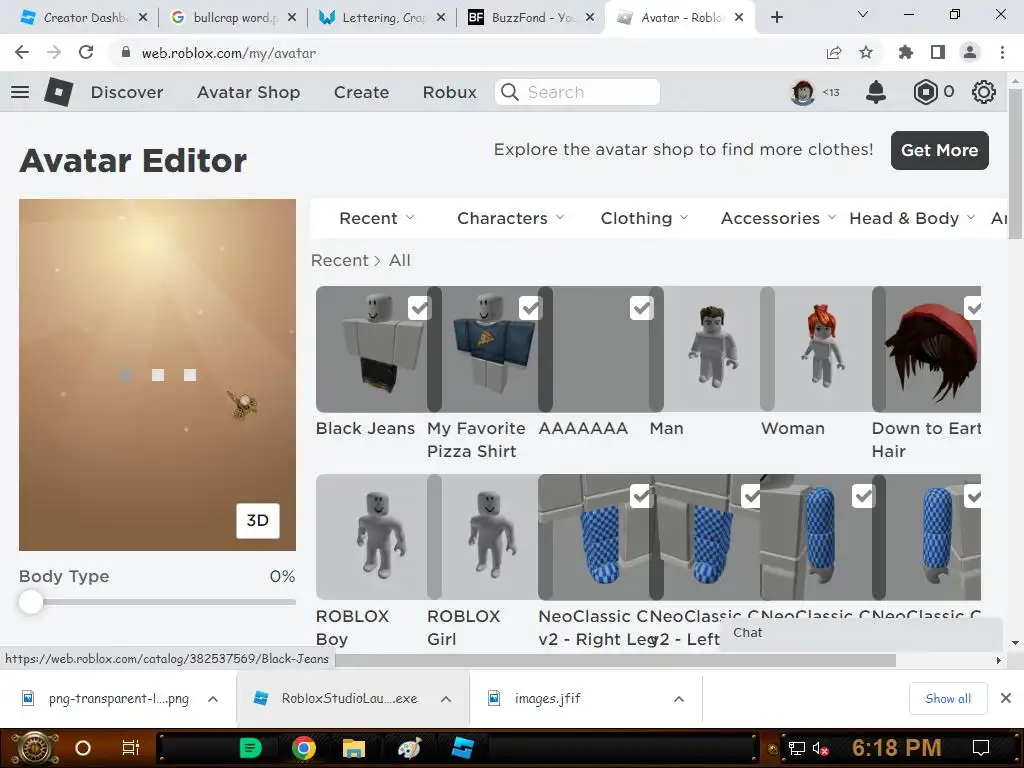This screenshot has height=768, width=1024.
Task: Open images.jfif download options chevron
Action: [x=679, y=699]
